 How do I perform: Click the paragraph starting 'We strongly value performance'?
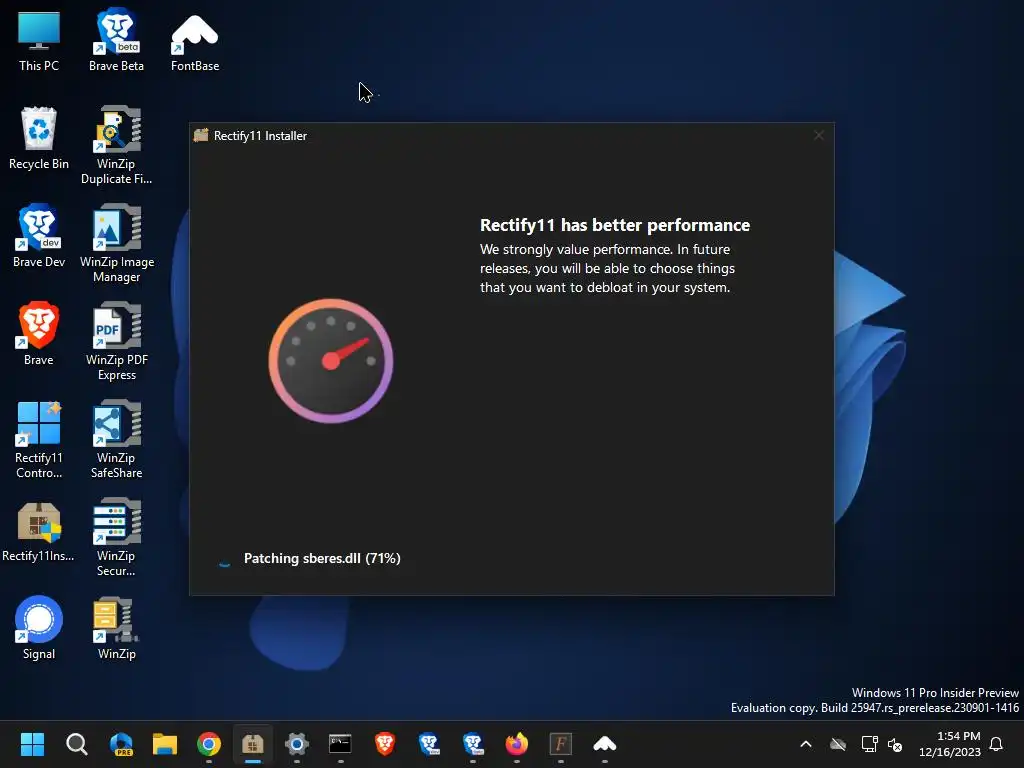[x=607, y=268]
